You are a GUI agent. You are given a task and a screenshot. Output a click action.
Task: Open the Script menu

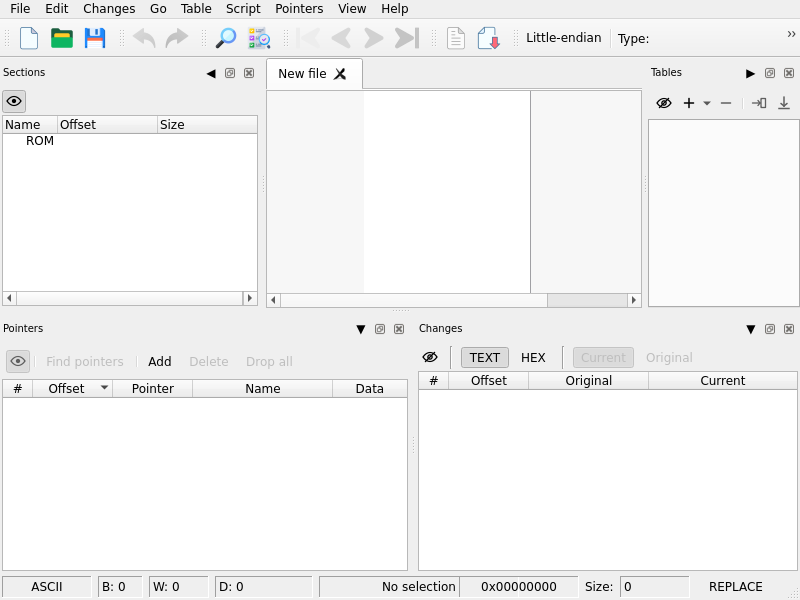coord(243,9)
